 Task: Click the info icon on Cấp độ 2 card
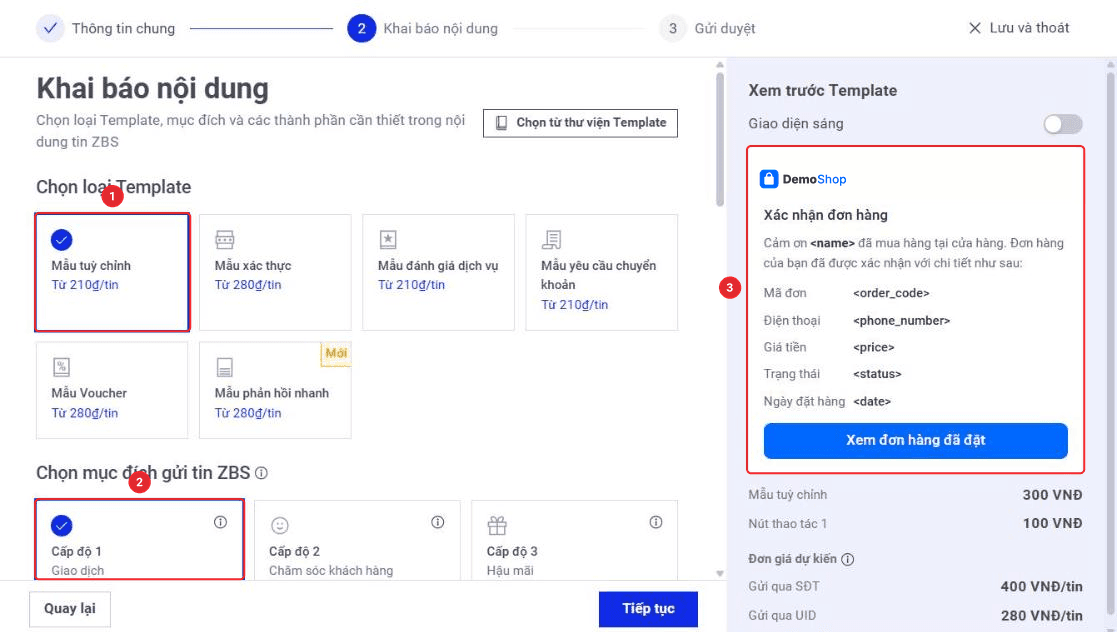pos(437,522)
